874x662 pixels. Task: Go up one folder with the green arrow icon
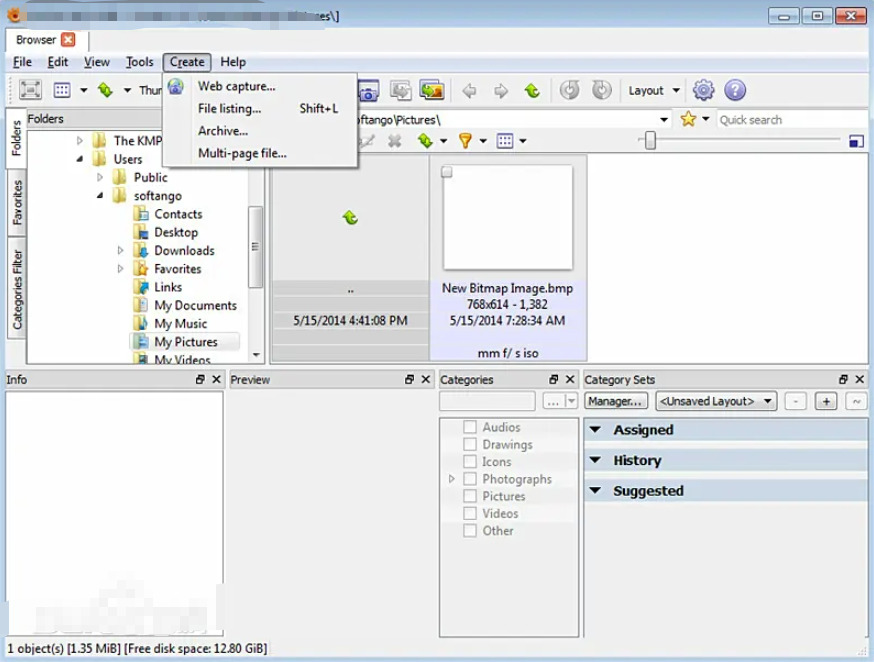tap(532, 91)
